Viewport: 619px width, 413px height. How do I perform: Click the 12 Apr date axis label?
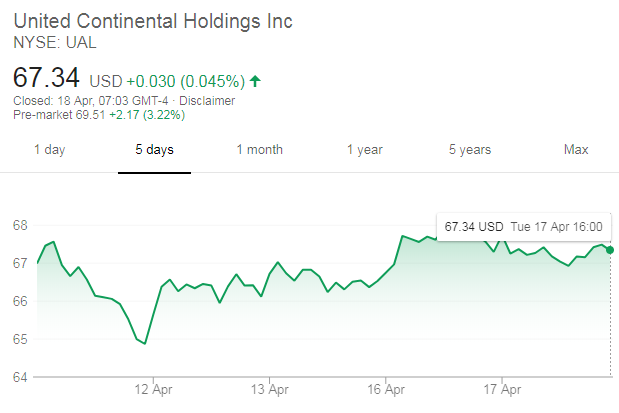[x=152, y=389]
